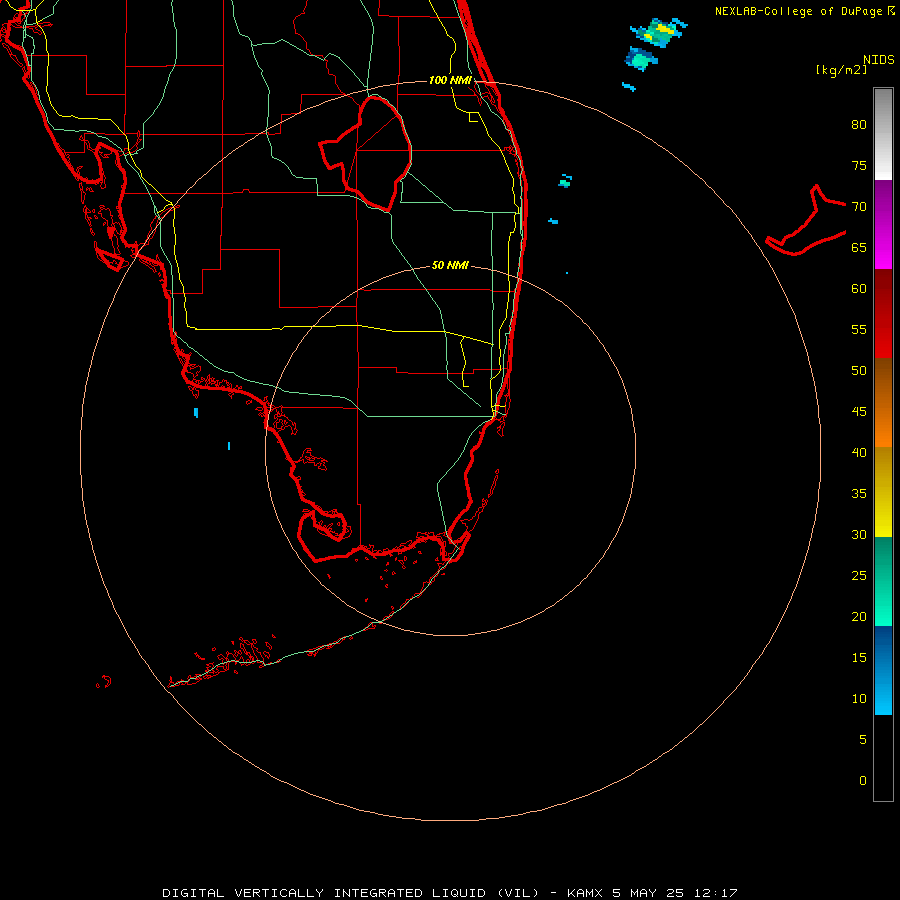The image size is (900, 900).
Task: Click the largest VIL echo with yellow core
Action: coord(659,32)
